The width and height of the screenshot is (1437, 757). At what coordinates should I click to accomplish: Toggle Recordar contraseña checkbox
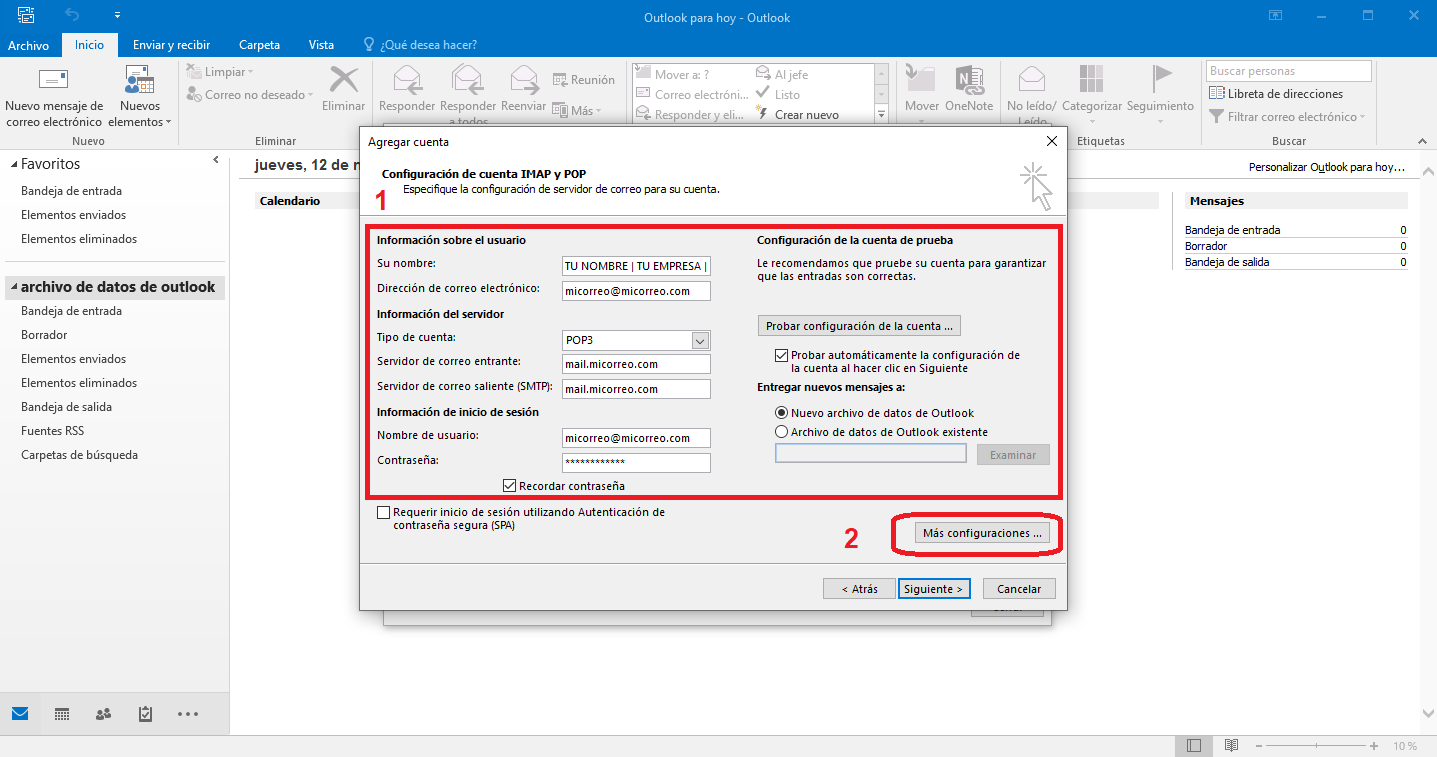pos(510,486)
